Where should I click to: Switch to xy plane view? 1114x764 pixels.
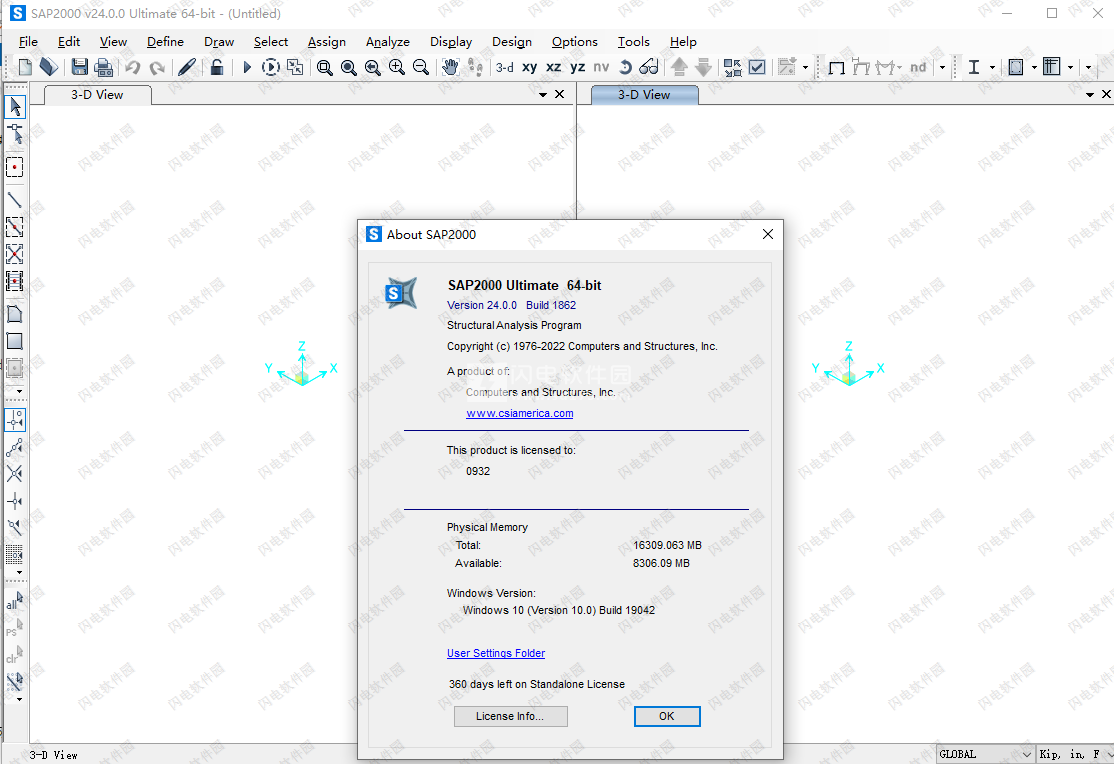coord(529,67)
